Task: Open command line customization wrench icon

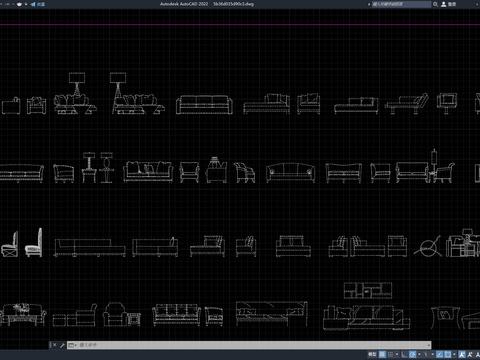Action: [62, 345]
